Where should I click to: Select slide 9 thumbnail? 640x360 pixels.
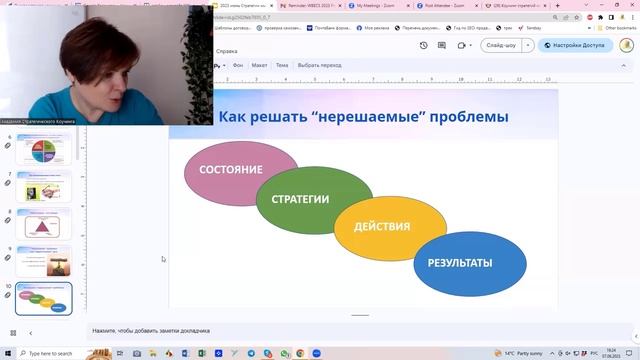coord(44,261)
